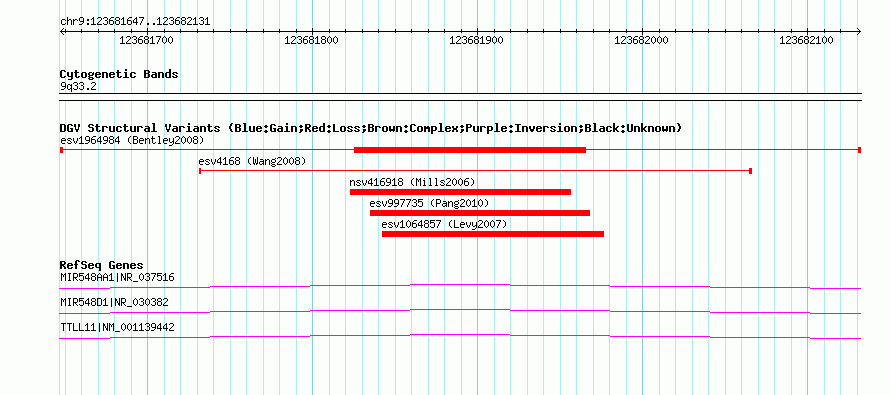Open variant label nsv416918 (Mills2006)

(x=412, y=182)
